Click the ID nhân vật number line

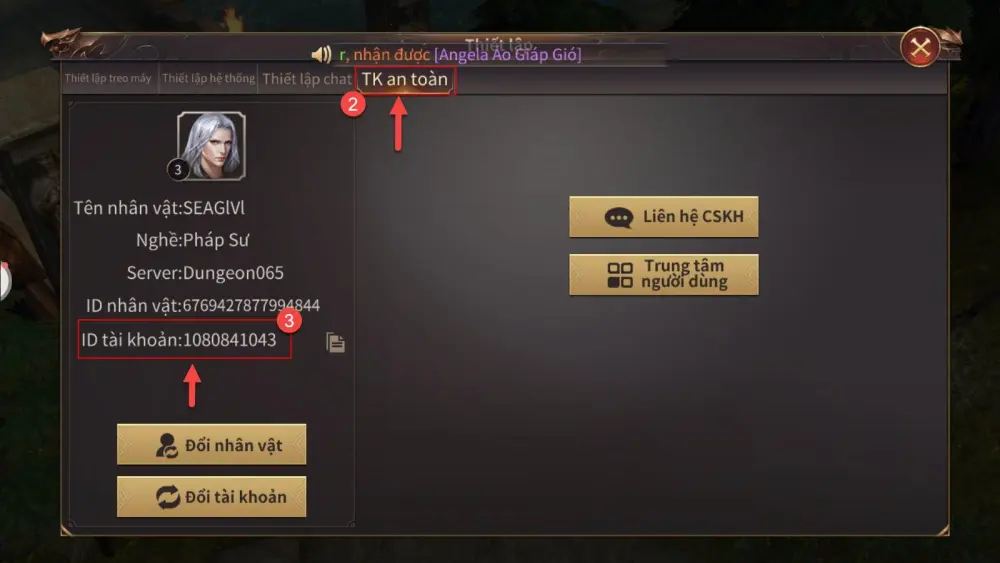coord(203,305)
